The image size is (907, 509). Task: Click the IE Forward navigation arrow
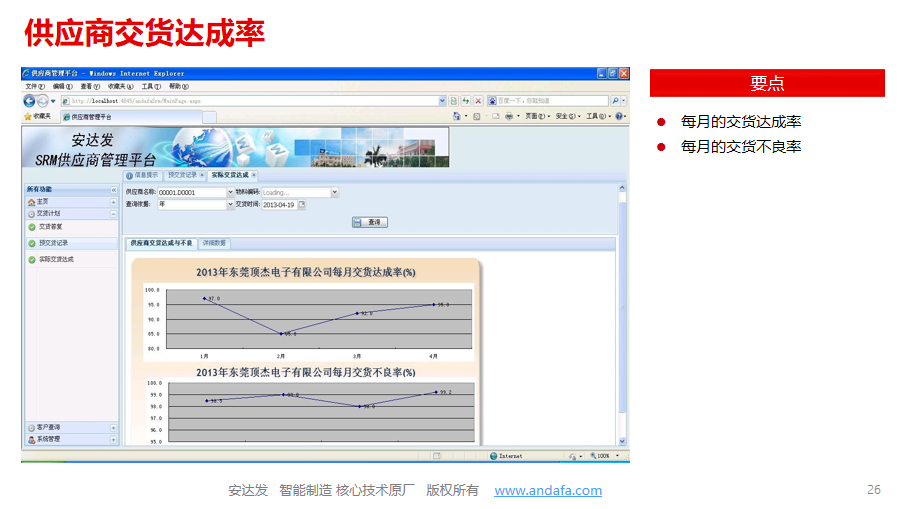(42, 101)
